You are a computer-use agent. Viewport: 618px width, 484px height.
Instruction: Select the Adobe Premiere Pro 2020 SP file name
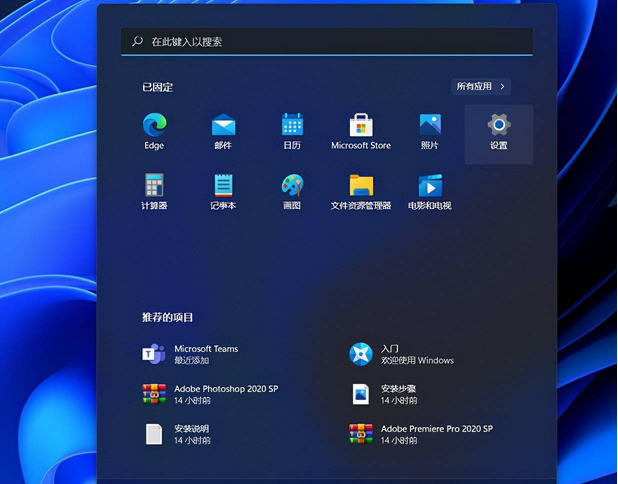coord(437,428)
